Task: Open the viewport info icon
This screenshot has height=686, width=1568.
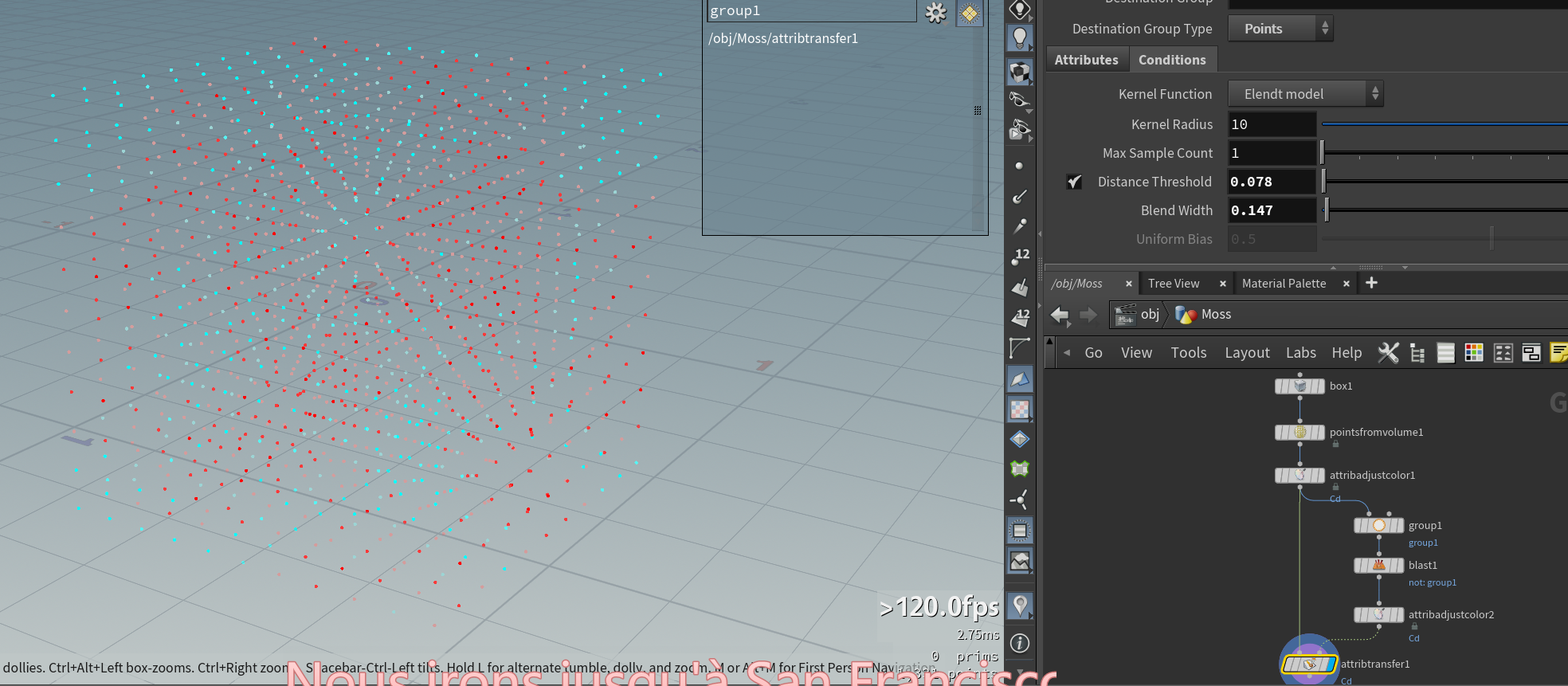Action: pos(1020,643)
